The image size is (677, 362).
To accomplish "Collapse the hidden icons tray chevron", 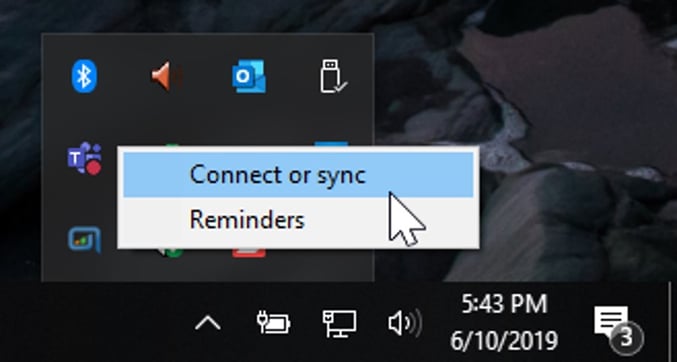I will 208,323.
